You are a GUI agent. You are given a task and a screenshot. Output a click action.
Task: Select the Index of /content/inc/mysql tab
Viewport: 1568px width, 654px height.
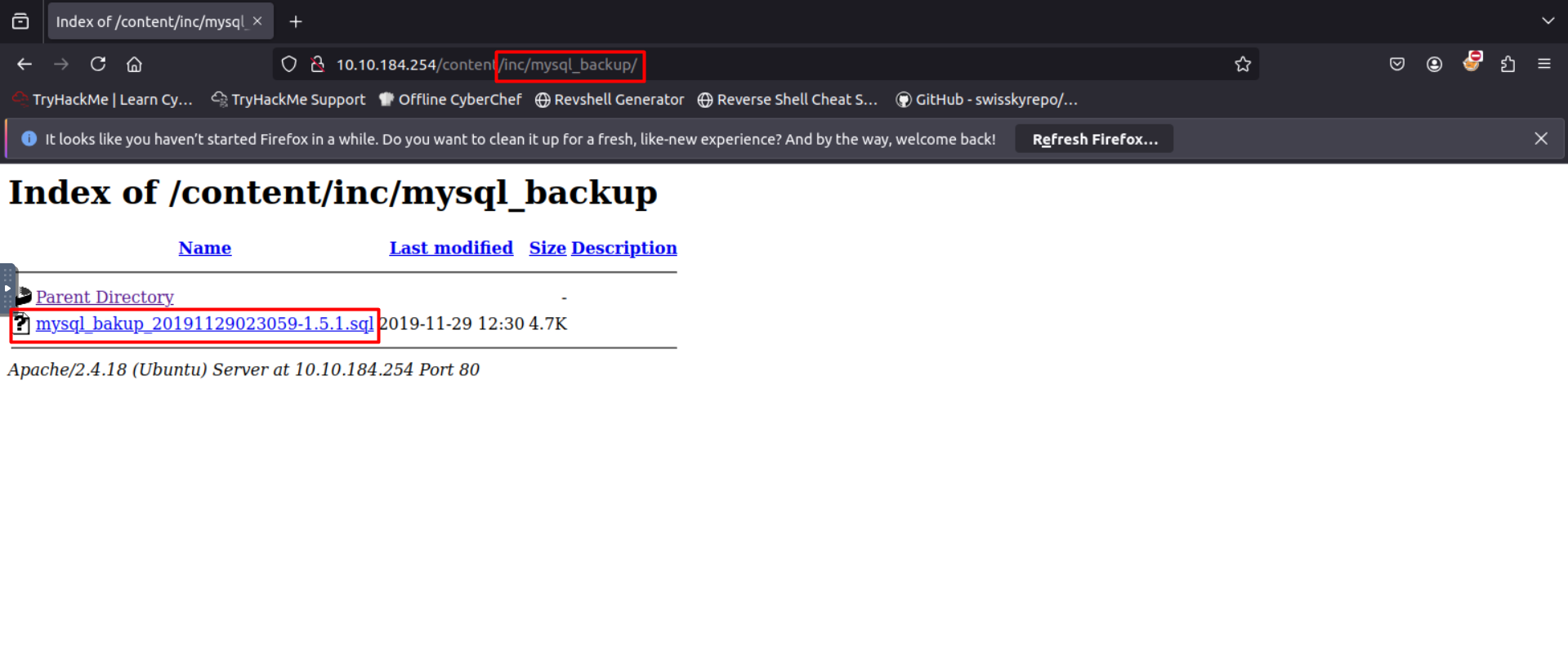[x=150, y=21]
